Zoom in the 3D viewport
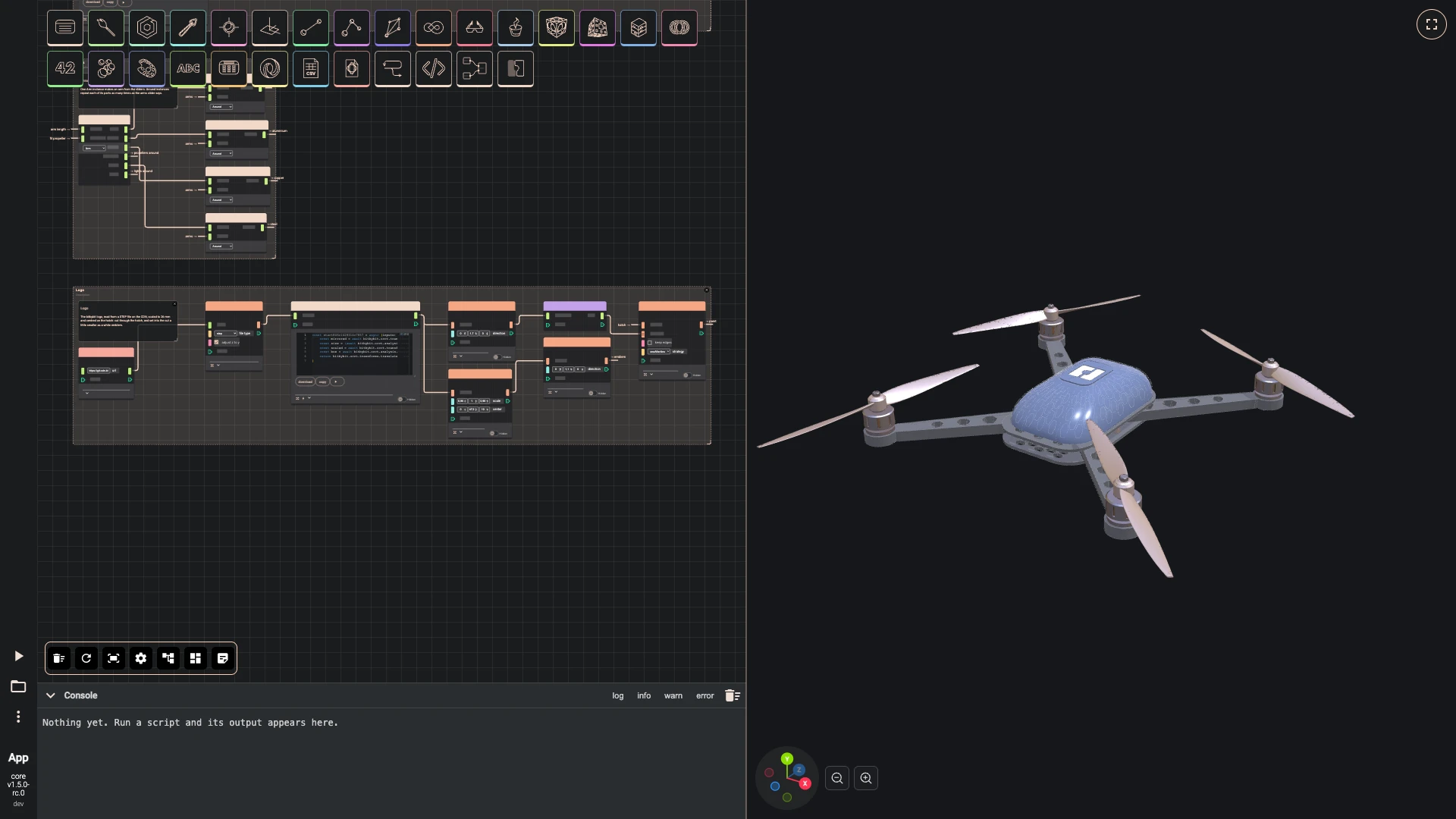 click(866, 778)
